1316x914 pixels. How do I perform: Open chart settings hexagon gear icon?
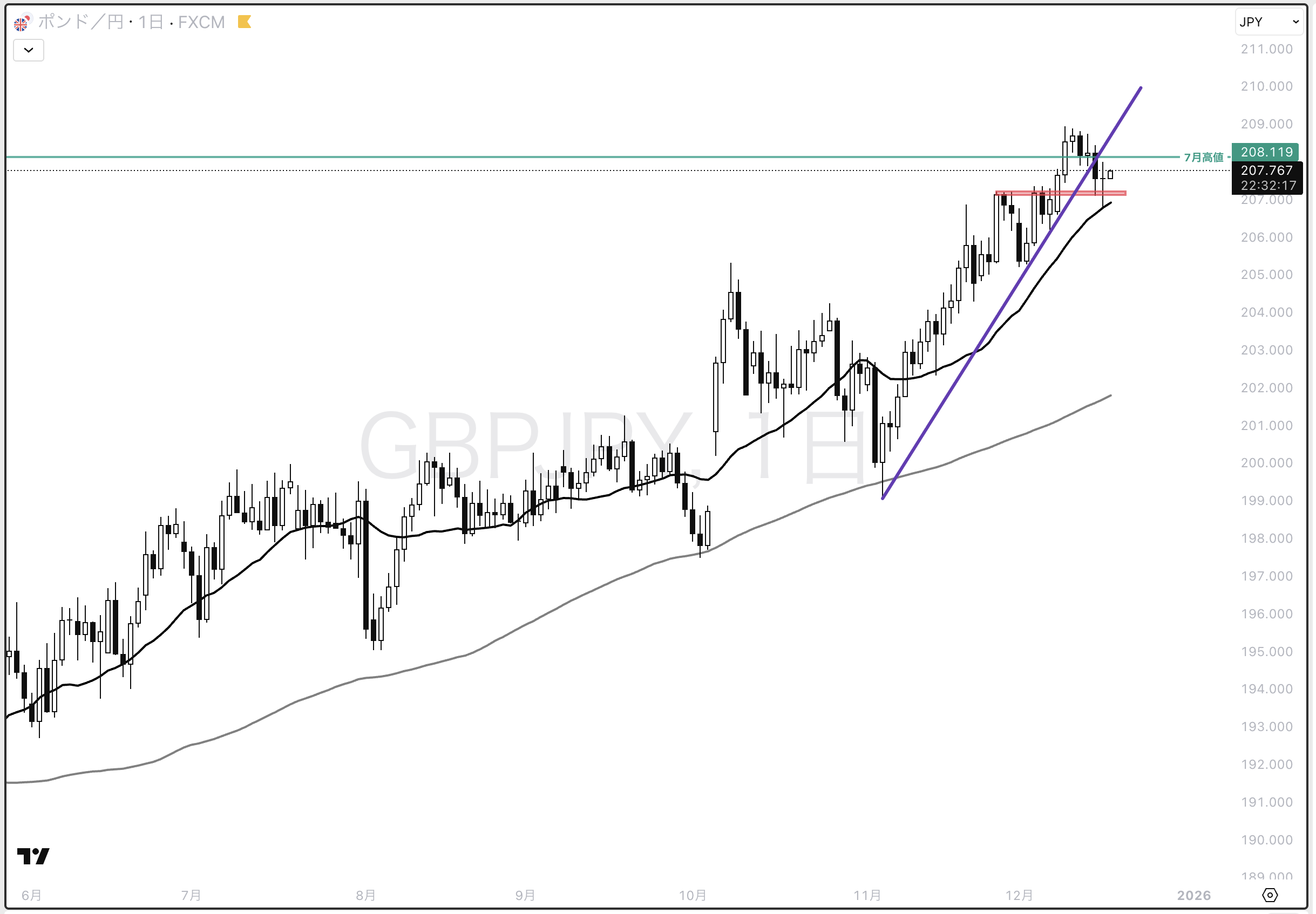tap(1270, 895)
